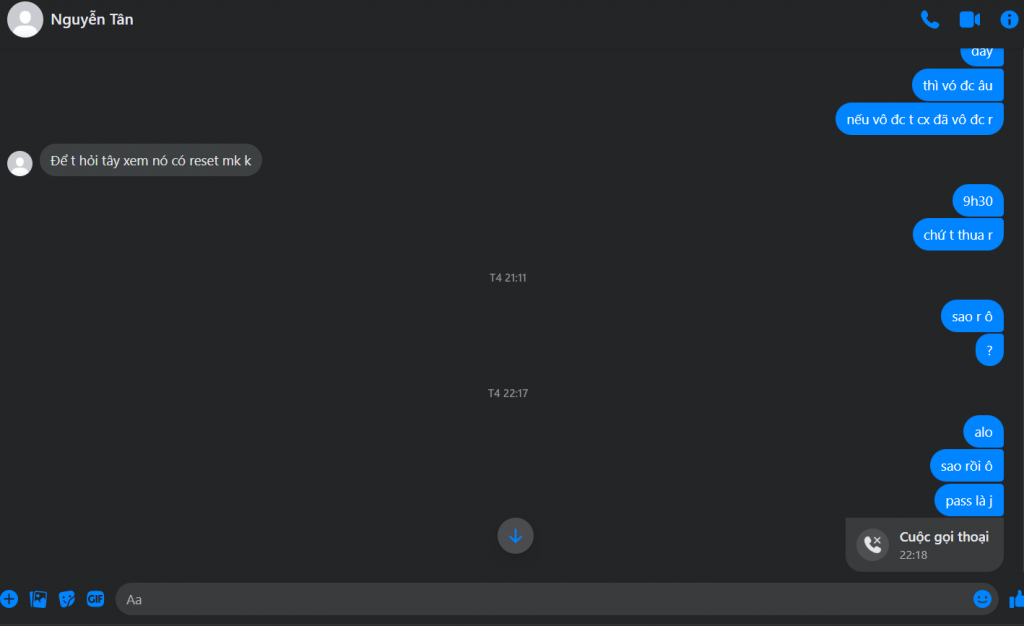Image resolution: width=1024 pixels, height=626 pixels.
Task: Click the 'T4 22:17' timestamp
Action: (508, 393)
